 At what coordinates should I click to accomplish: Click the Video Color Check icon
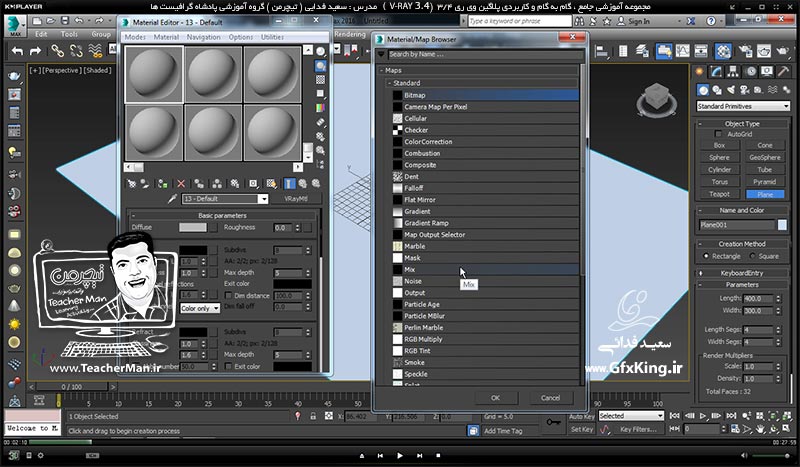(320, 108)
